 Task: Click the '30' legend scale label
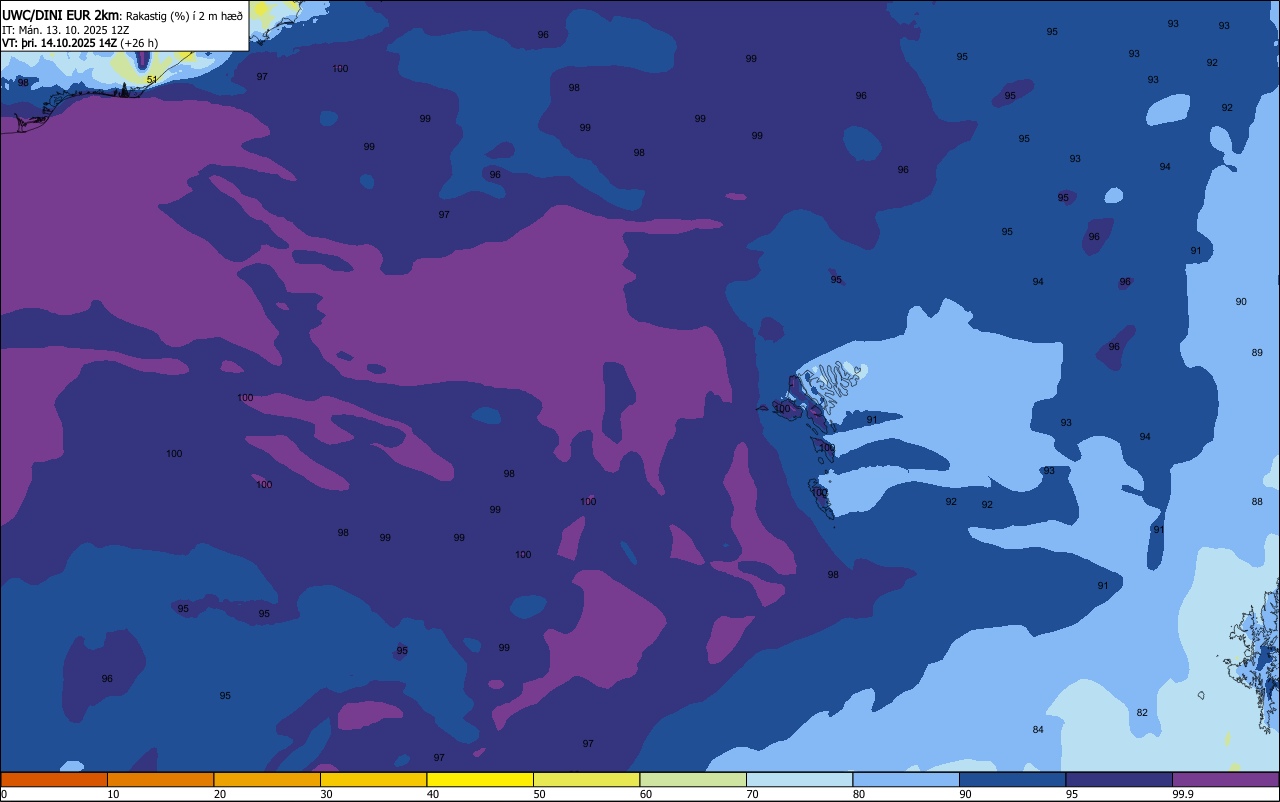pyautogui.click(x=326, y=794)
